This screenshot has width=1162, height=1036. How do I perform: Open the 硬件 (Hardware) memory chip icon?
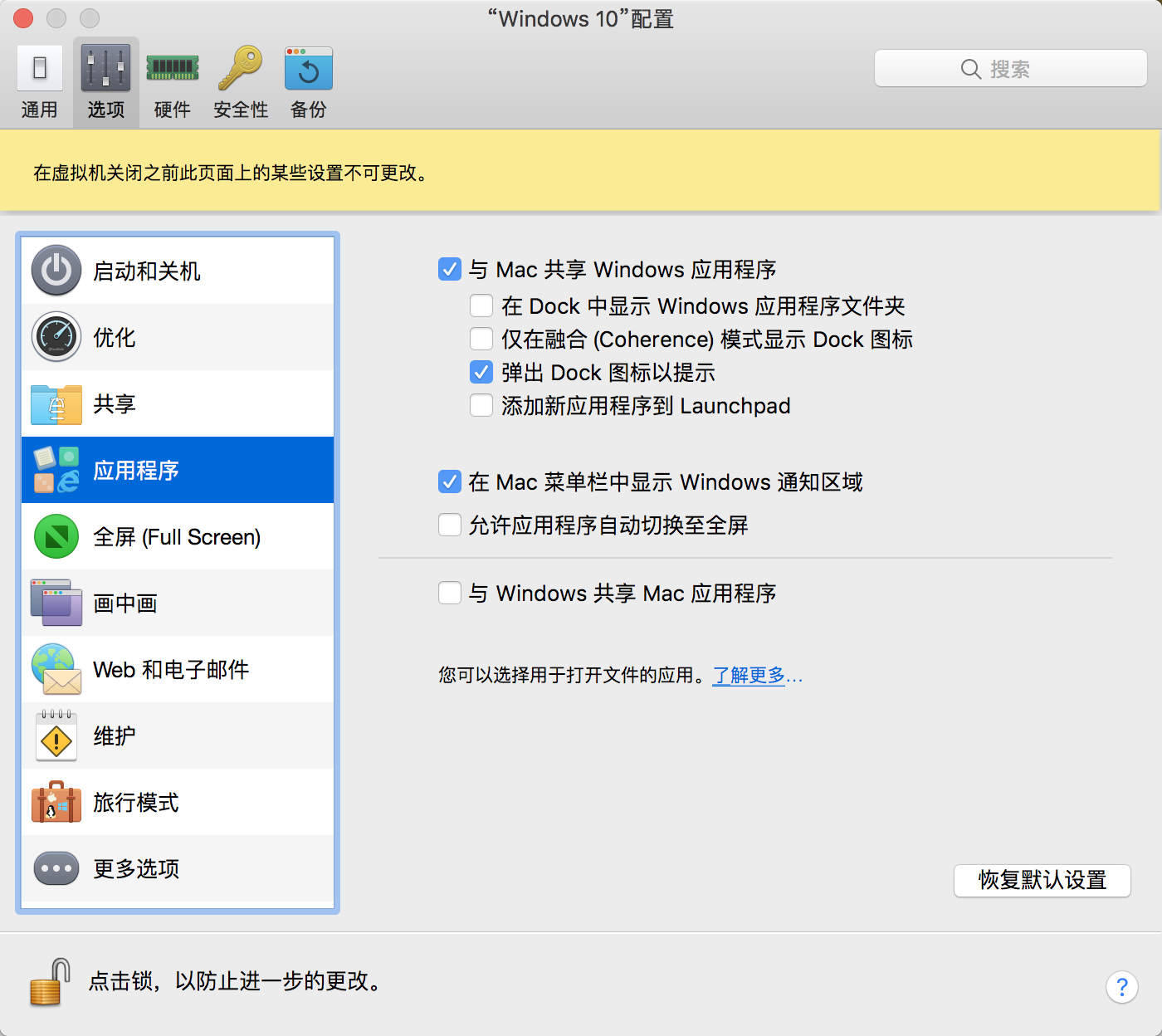[173, 68]
